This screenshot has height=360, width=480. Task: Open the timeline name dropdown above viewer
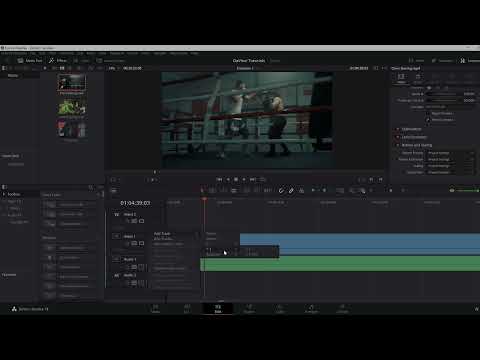247,68
